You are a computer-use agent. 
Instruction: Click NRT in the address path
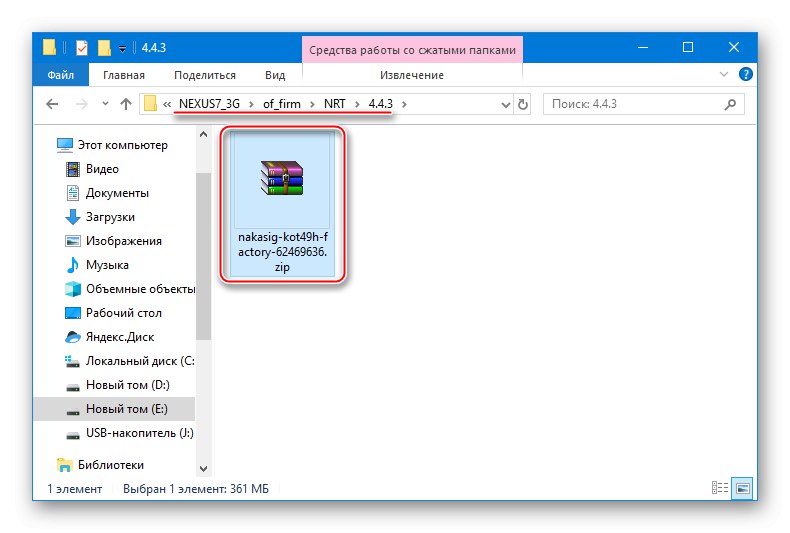click(335, 104)
